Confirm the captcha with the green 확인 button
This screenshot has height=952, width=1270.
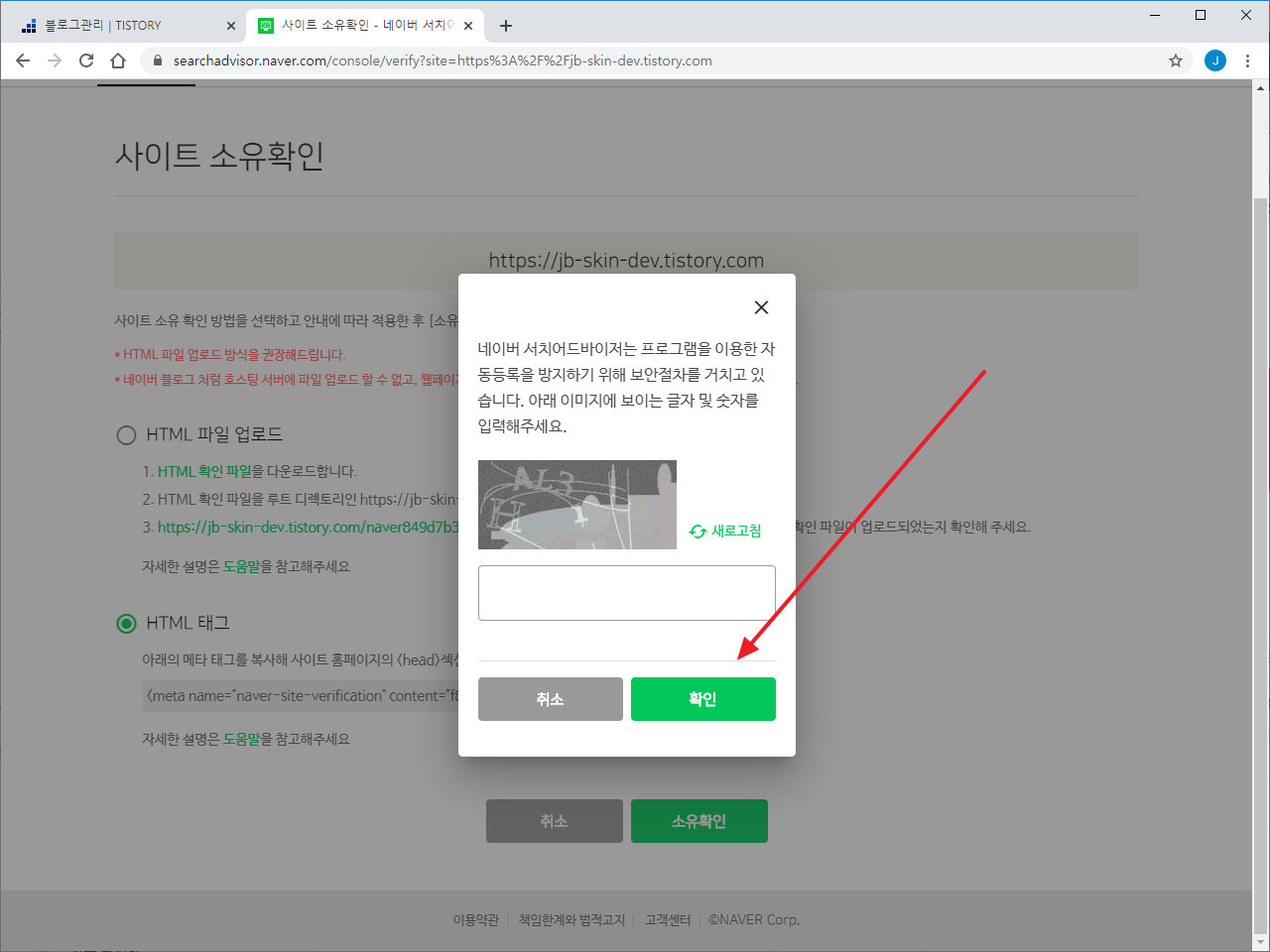(x=703, y=699)
